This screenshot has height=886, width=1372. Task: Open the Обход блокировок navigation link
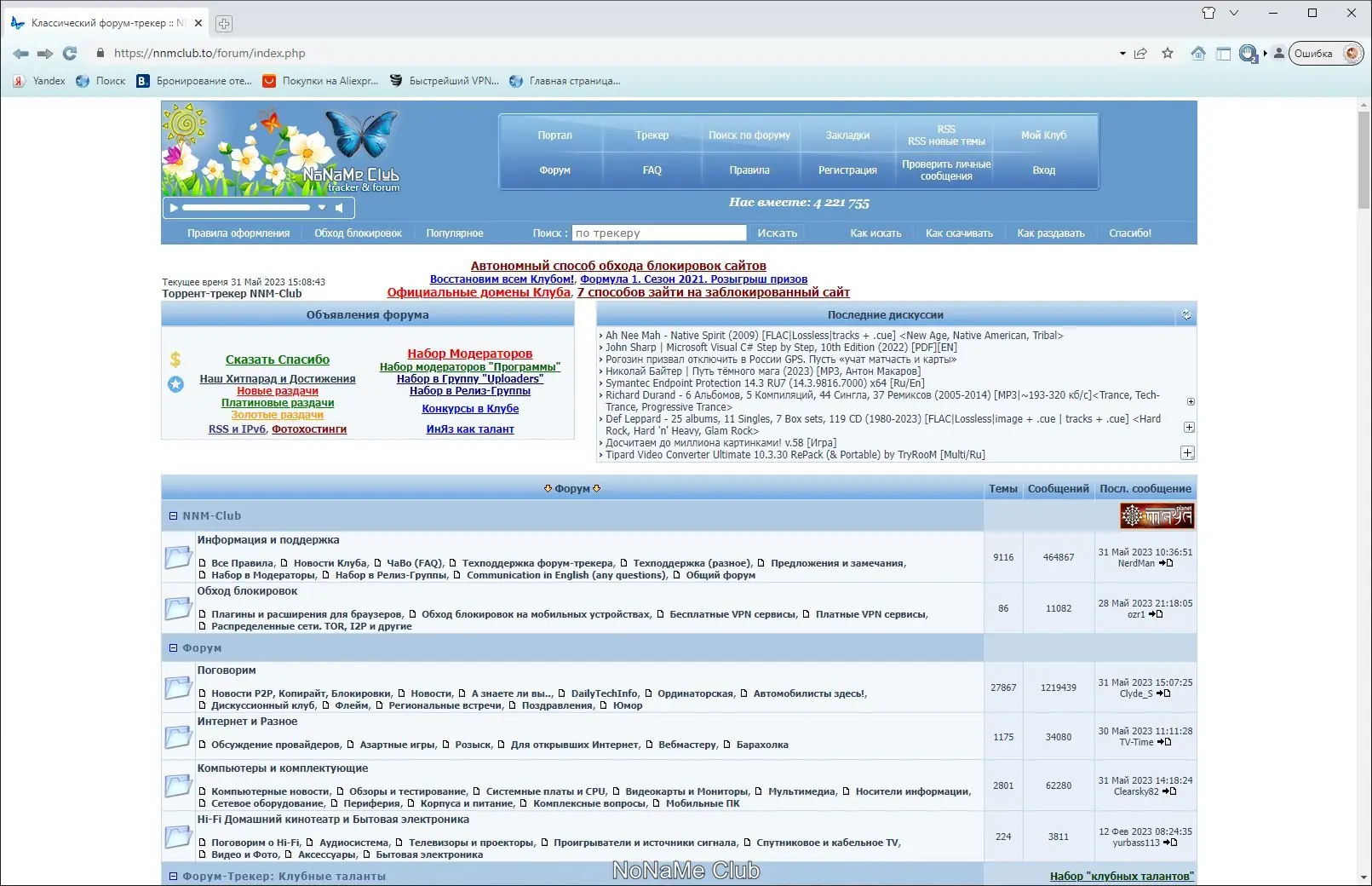coord(358,233)
